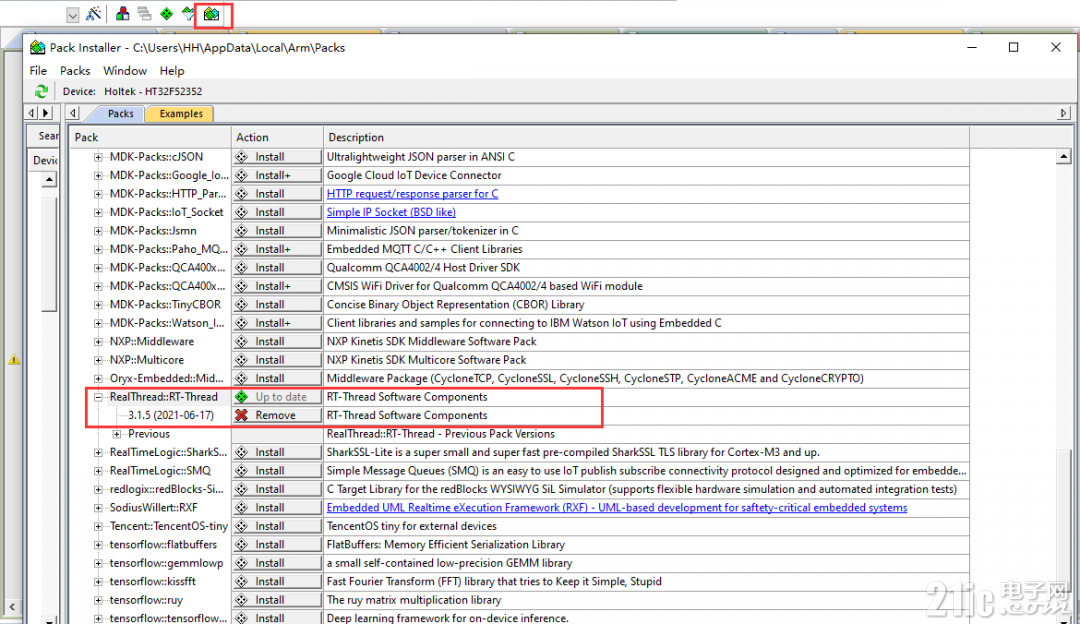Install the MDK-Packs::IoT_Socket pack
This screenshot has height=624, width=1080.
(278, 213)
